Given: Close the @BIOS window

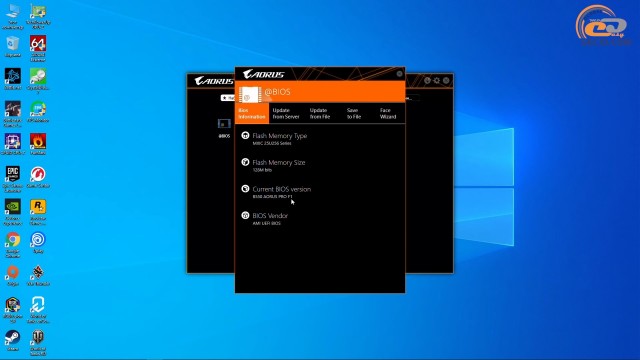Looking at the screenshot, I should click(399, 74).
